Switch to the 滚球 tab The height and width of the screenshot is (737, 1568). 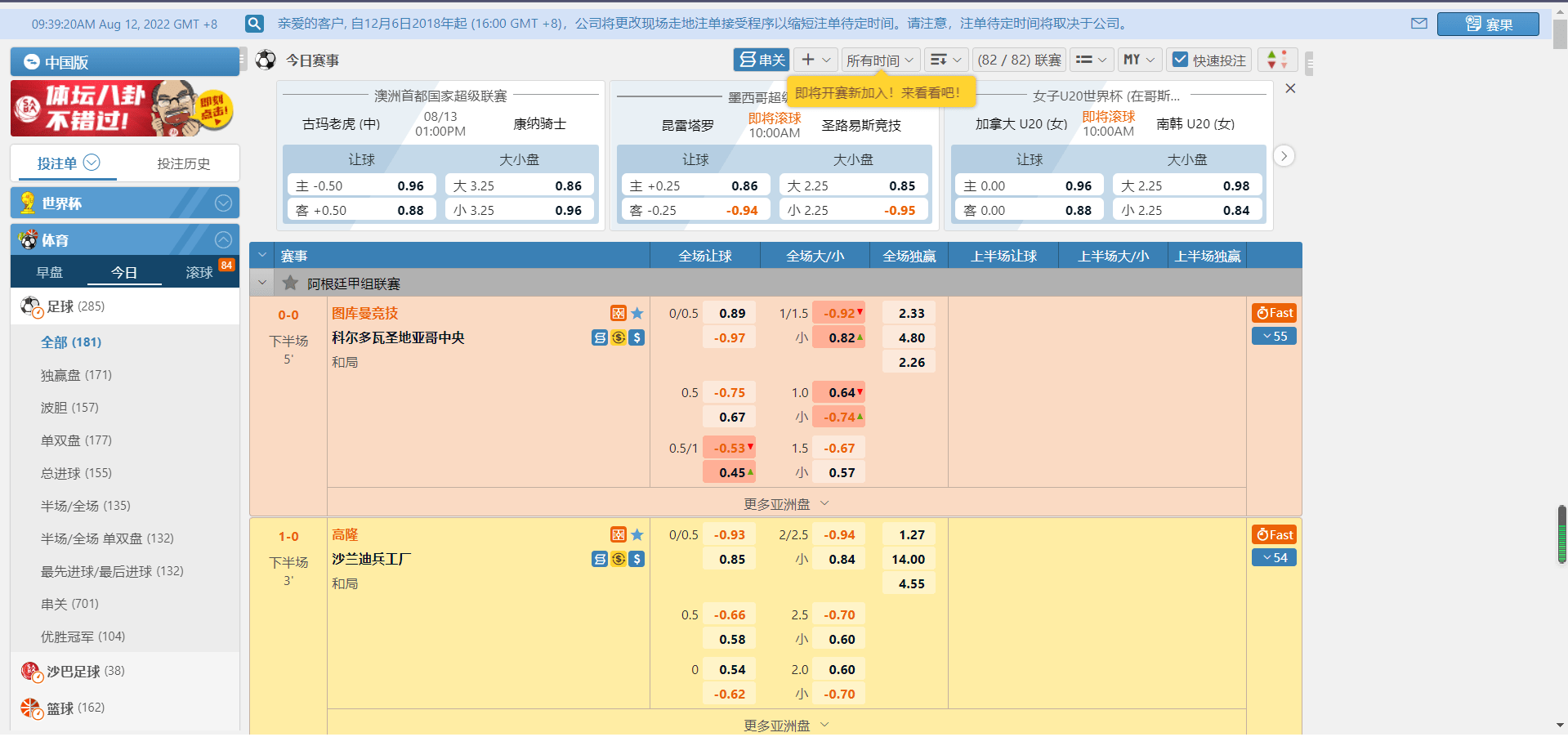click(199, 273)
